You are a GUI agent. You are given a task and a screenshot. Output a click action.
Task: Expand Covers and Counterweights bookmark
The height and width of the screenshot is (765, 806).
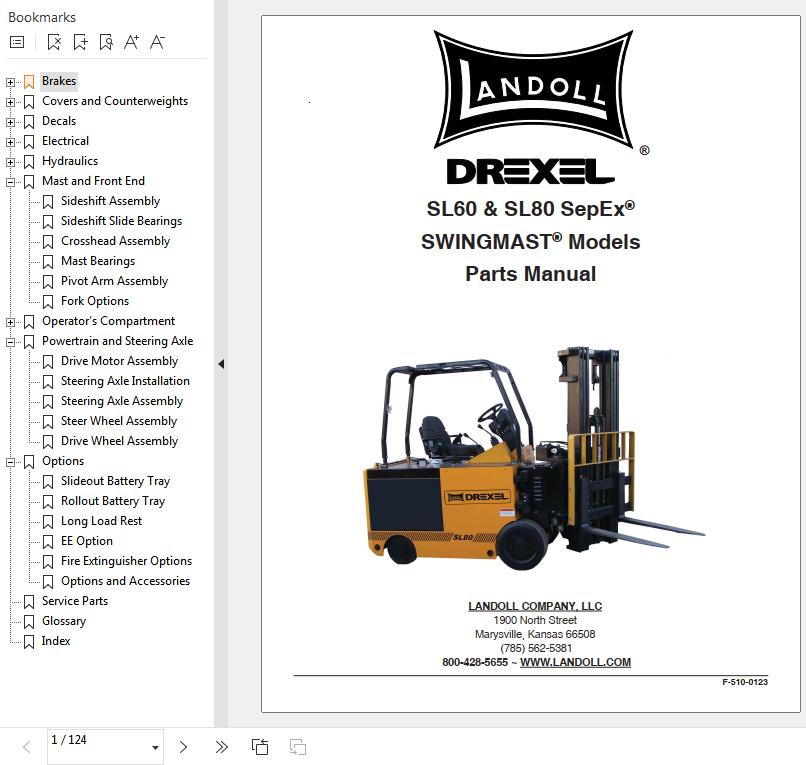tap(10, 102)
